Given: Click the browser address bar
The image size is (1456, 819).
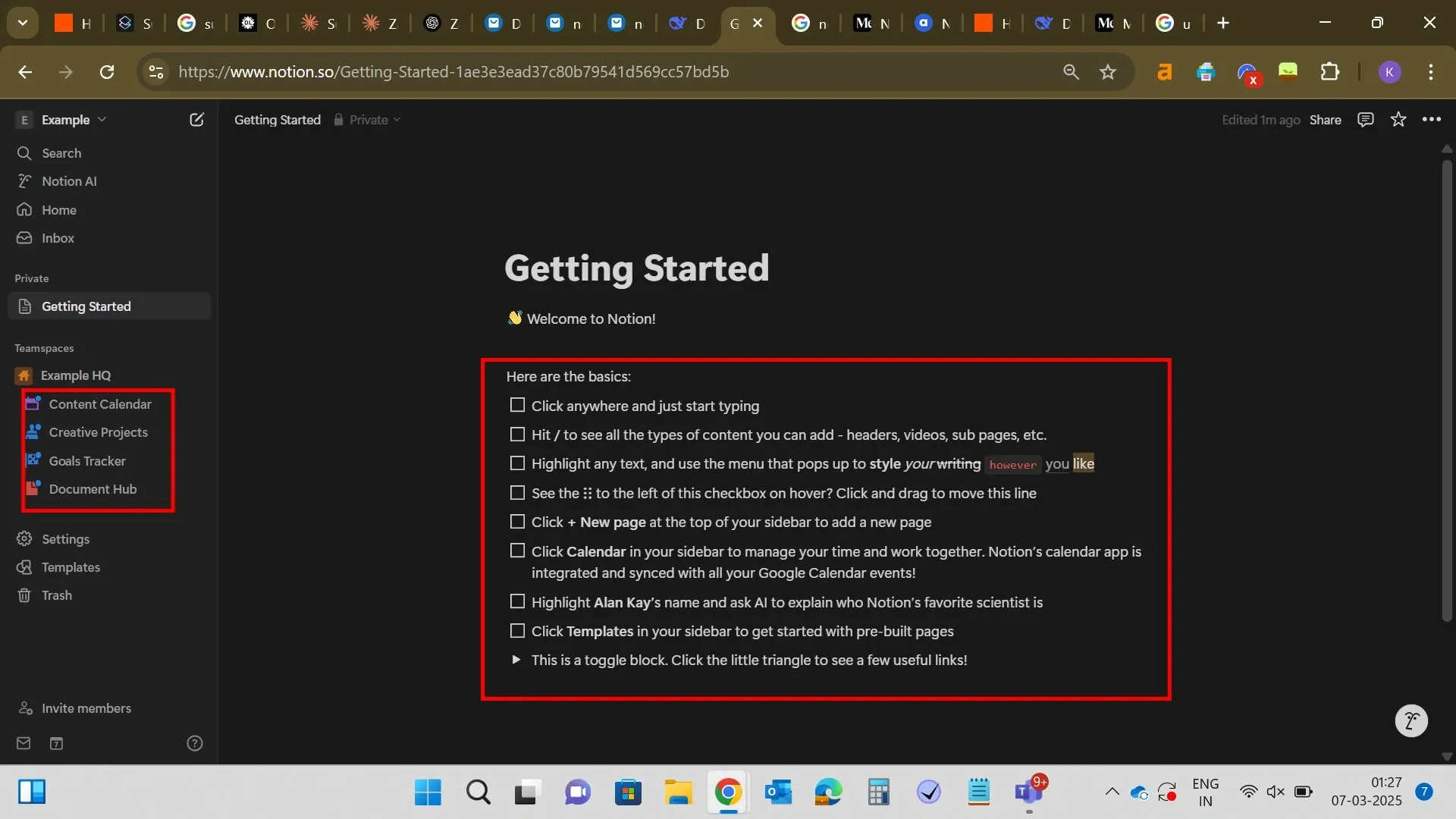Looking at the screenshot, I should tap(531, 71).
